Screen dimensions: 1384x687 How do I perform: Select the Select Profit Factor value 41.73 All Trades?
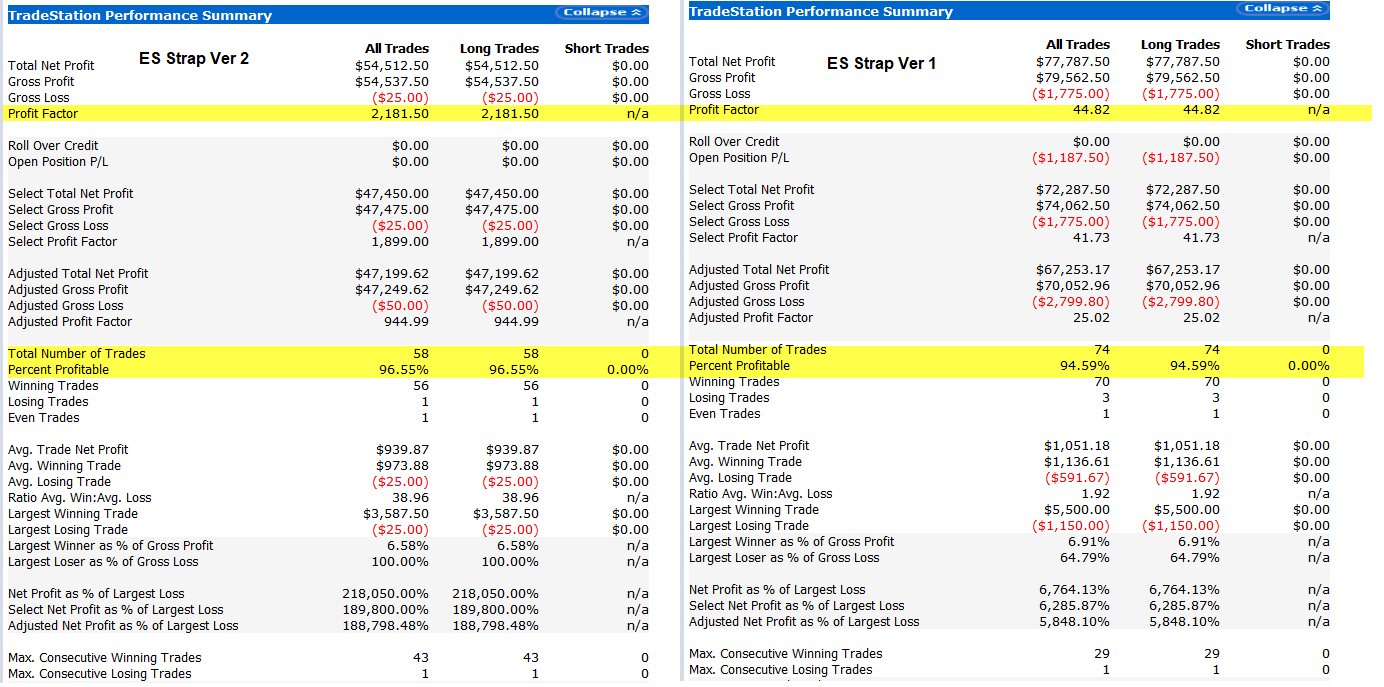[1091, 237]
